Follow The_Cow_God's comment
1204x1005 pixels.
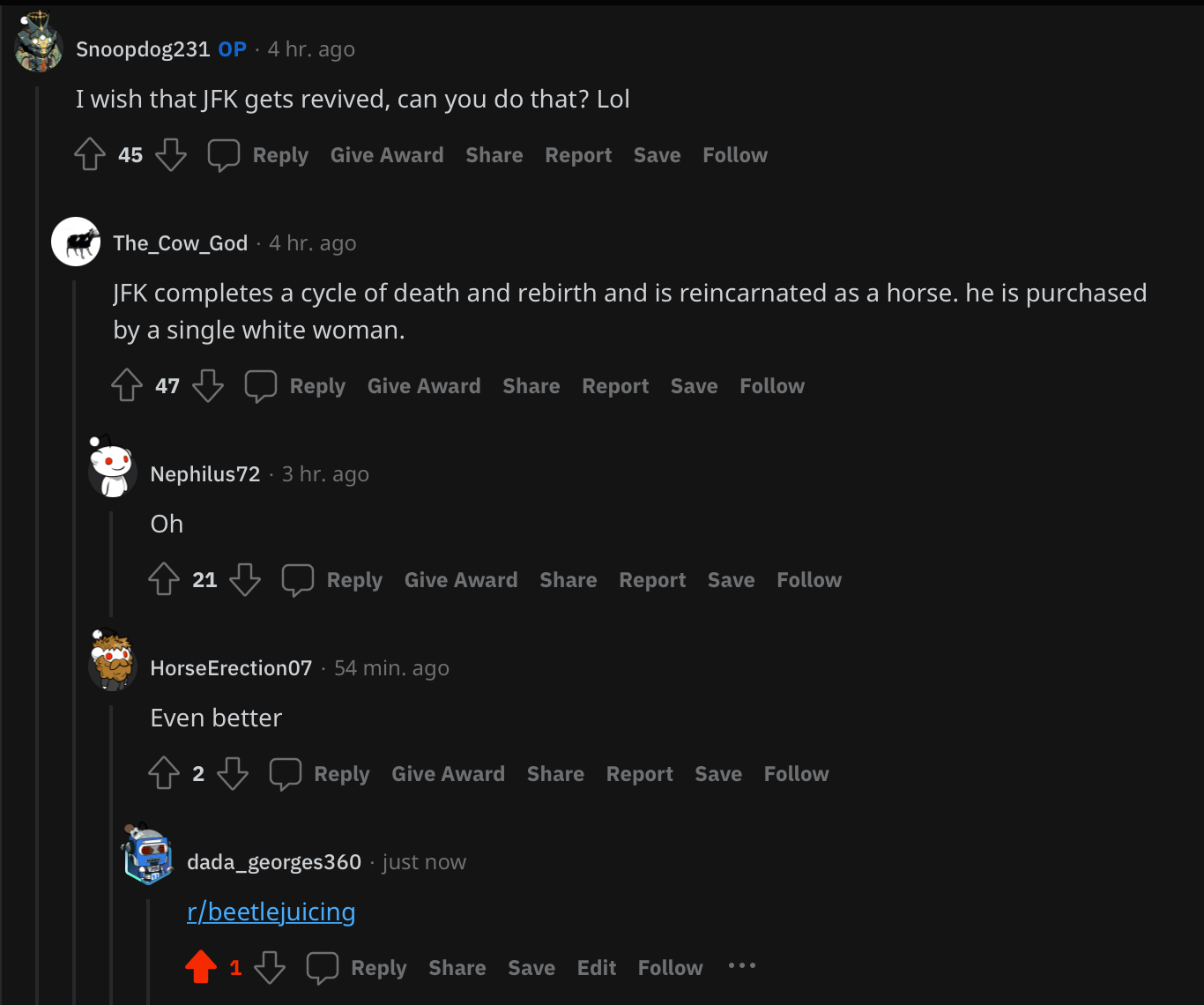tap(771, 386)
